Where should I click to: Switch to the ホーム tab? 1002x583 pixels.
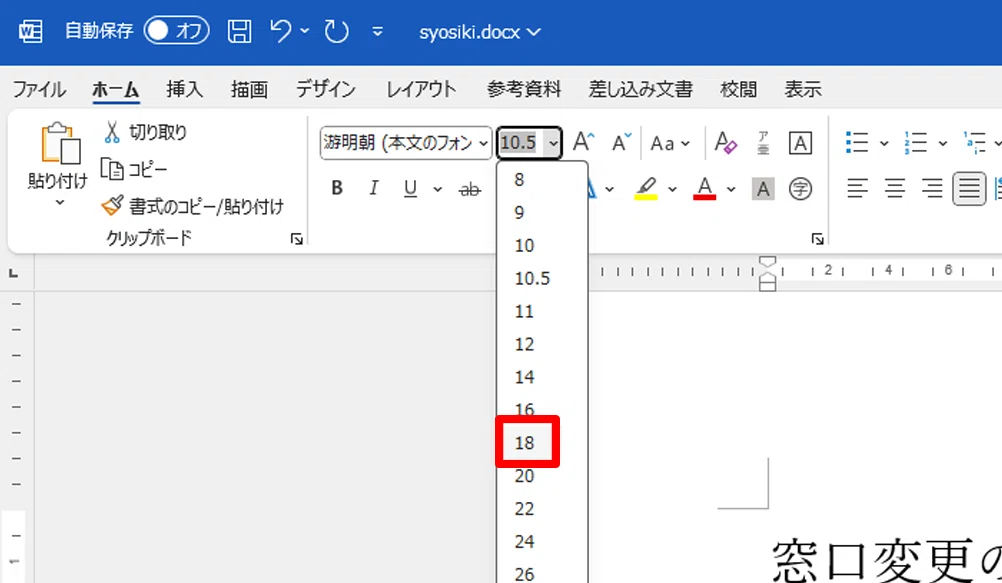tap(115, 89)
